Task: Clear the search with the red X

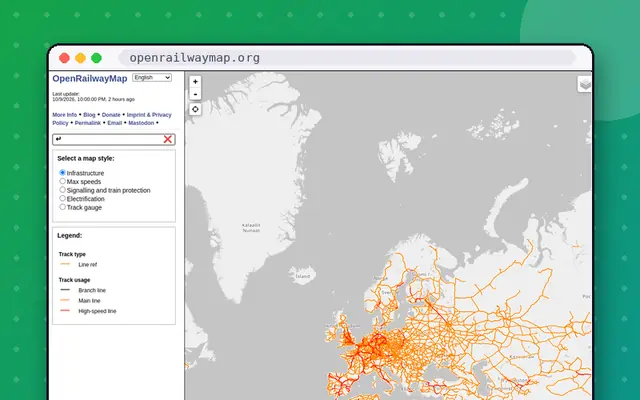Action: click(x=167, y=139)
